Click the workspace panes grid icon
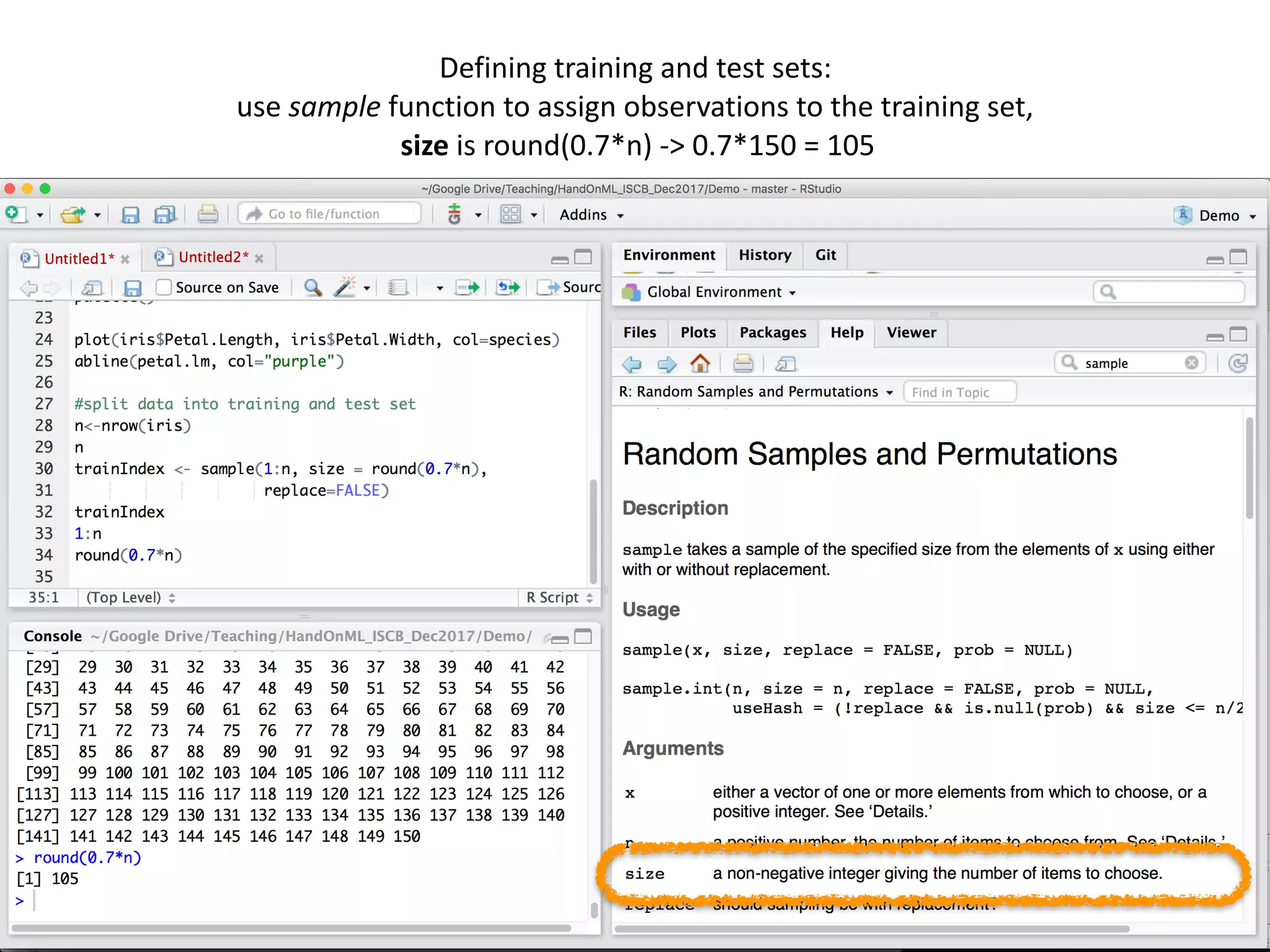Image resolution: width=1270 pixels, height=952 pixels. click(510, 214)
